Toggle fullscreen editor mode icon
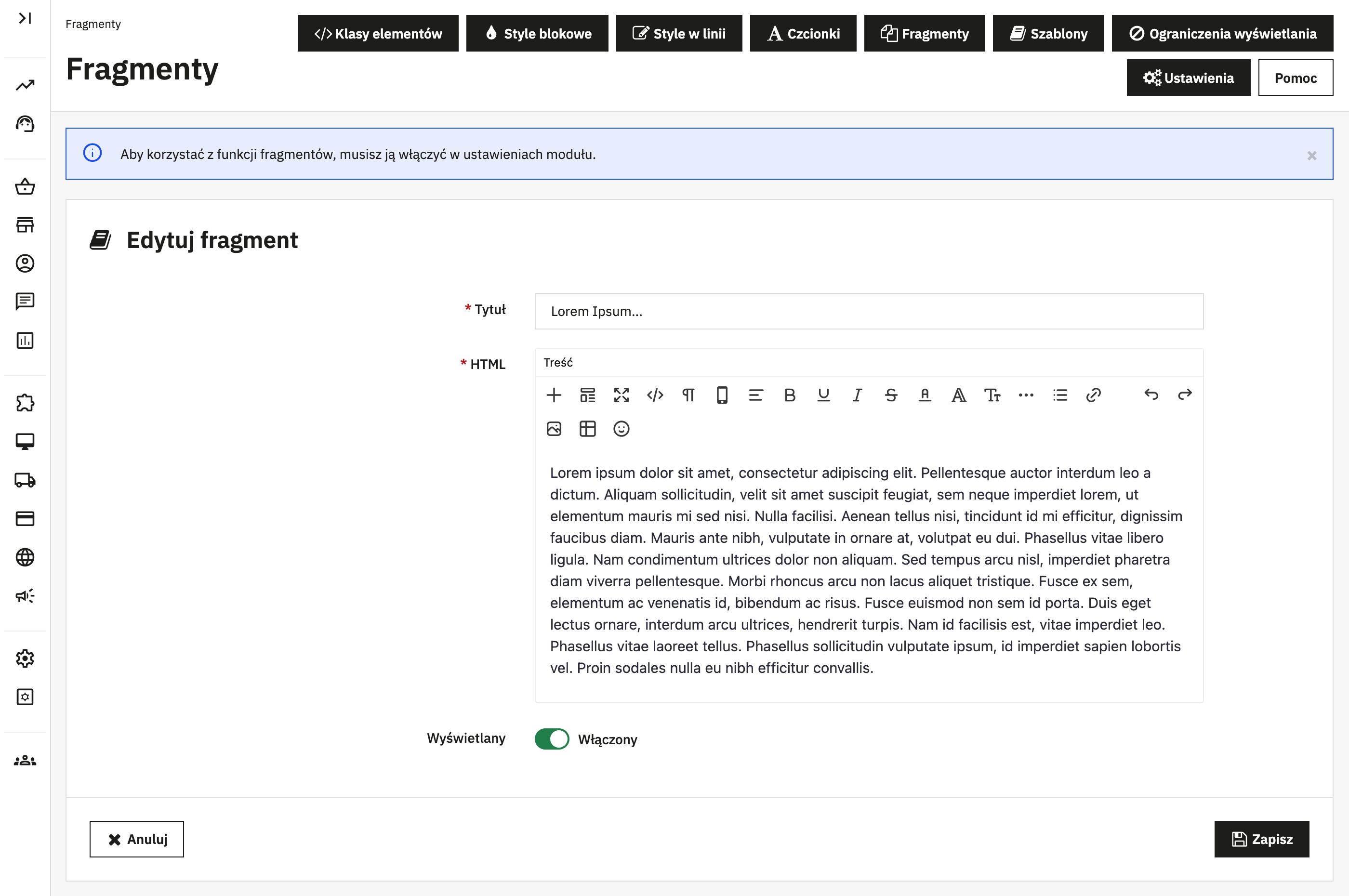This screenshot has width=1349, height=896. (x=621, y=395)
